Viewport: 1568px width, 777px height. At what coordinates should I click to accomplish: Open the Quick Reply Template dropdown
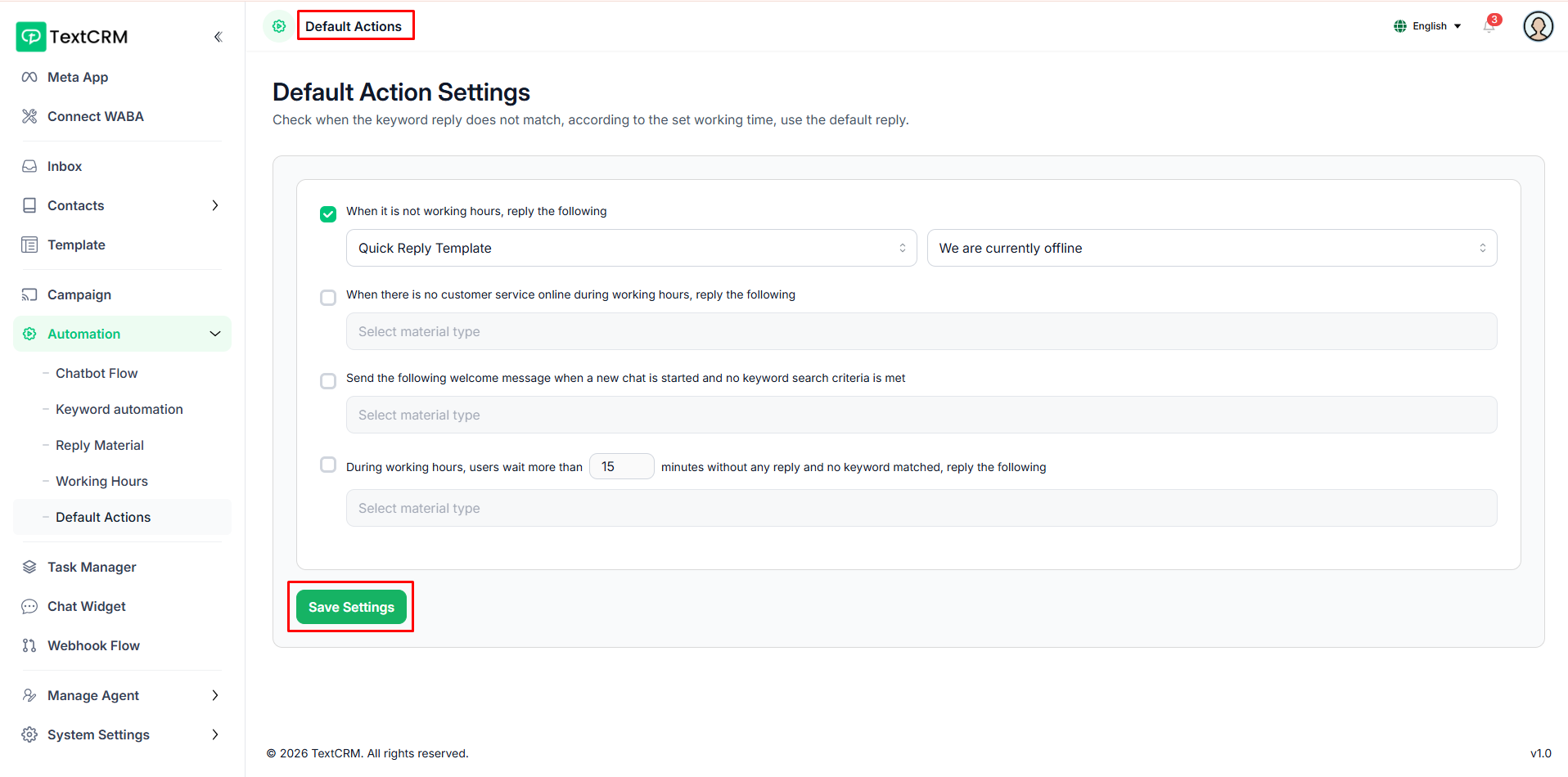pyautogui.click(x=631, y=248)
